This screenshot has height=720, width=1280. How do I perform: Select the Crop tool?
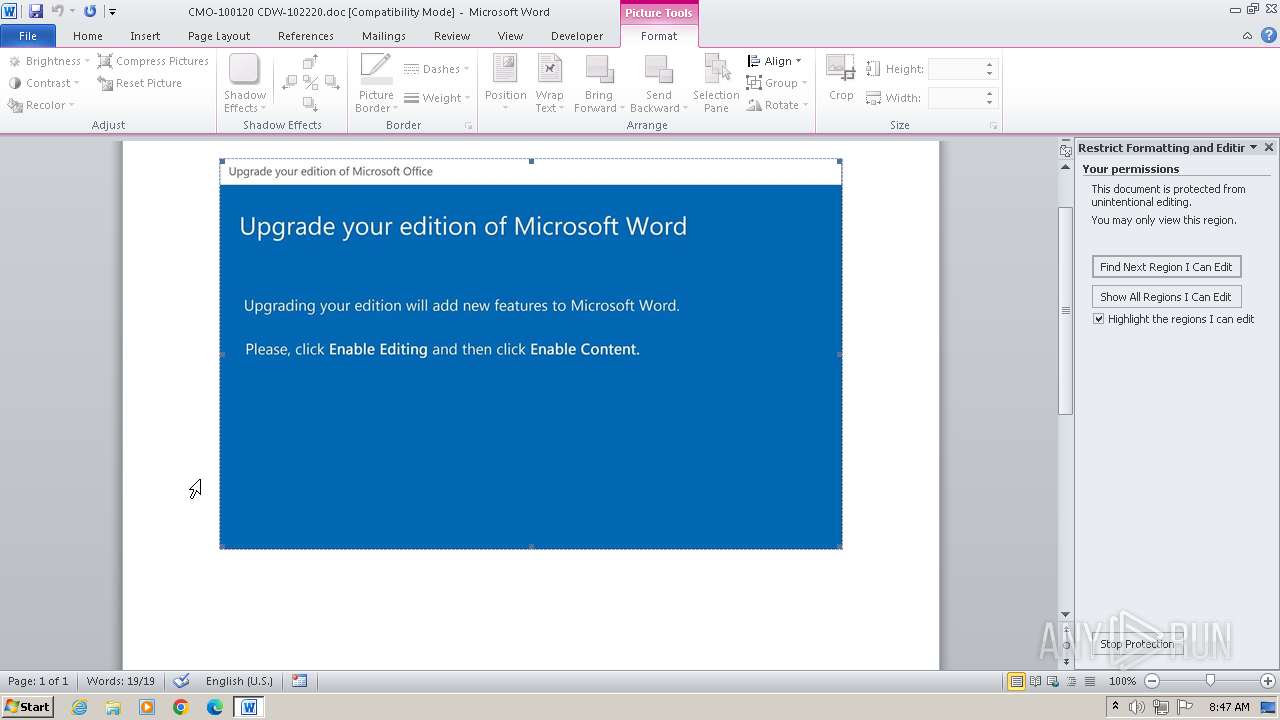841,79
